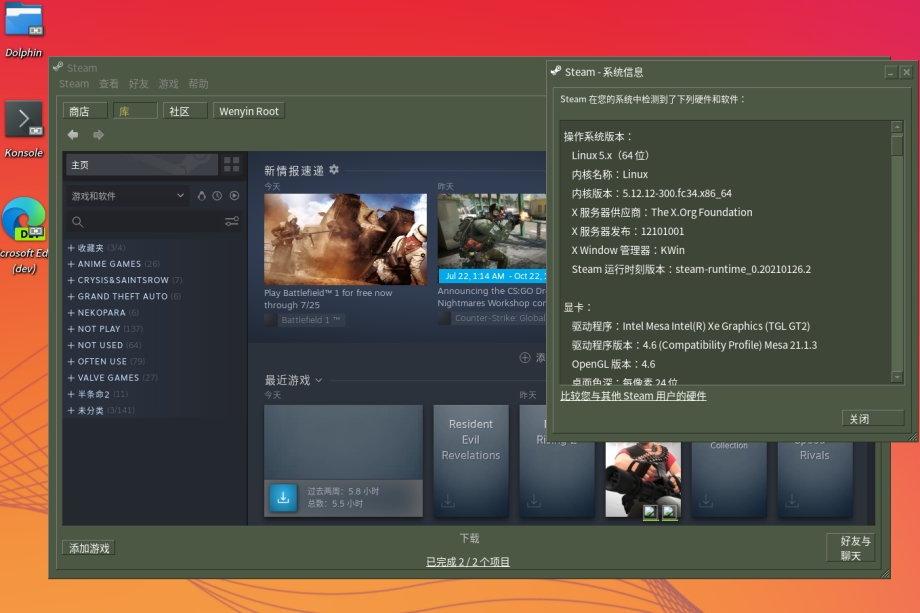Click the forward navigation arrow
The image size is (920, 613).
[x=98, y=135]
